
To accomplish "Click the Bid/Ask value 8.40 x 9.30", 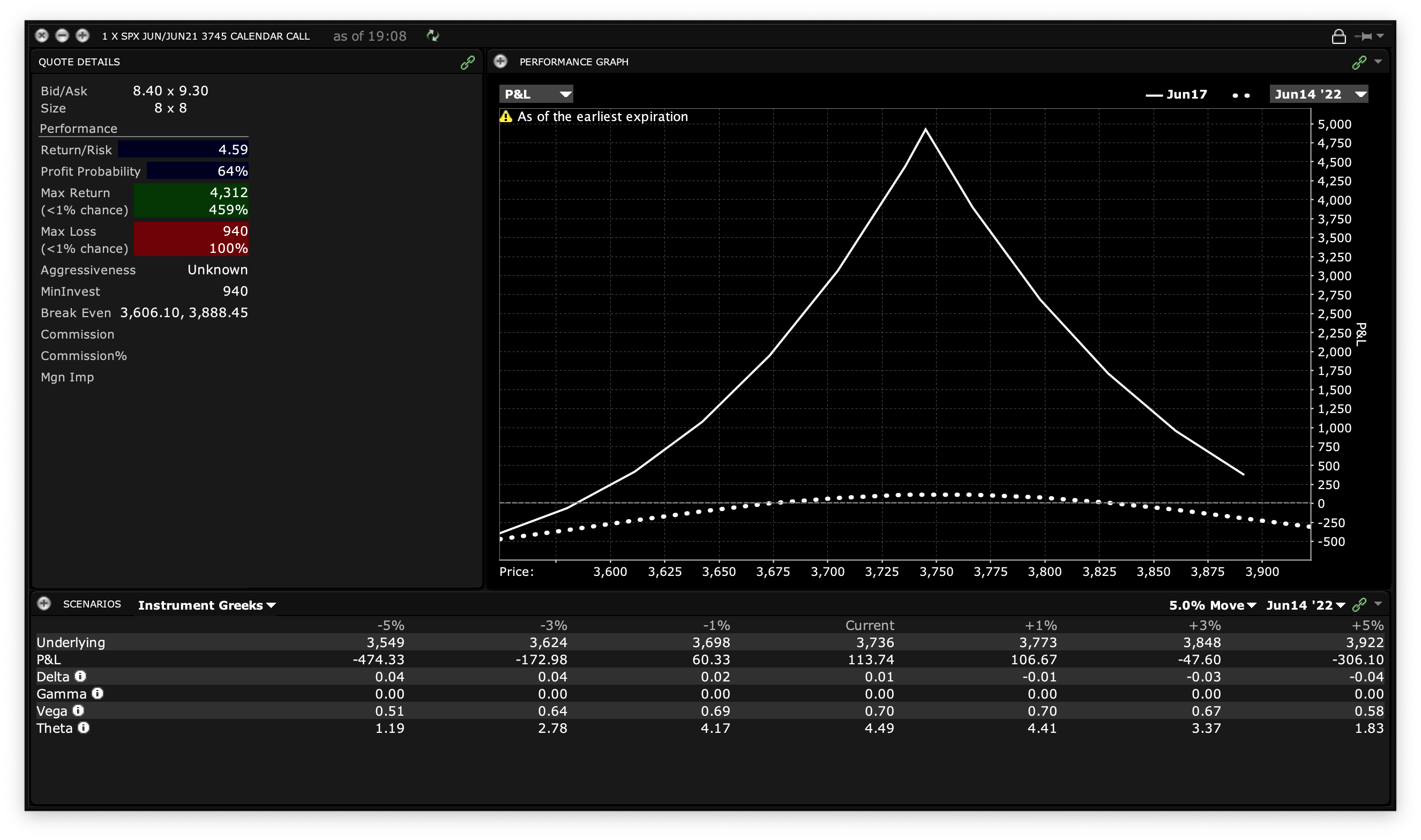I will point(170,91).
